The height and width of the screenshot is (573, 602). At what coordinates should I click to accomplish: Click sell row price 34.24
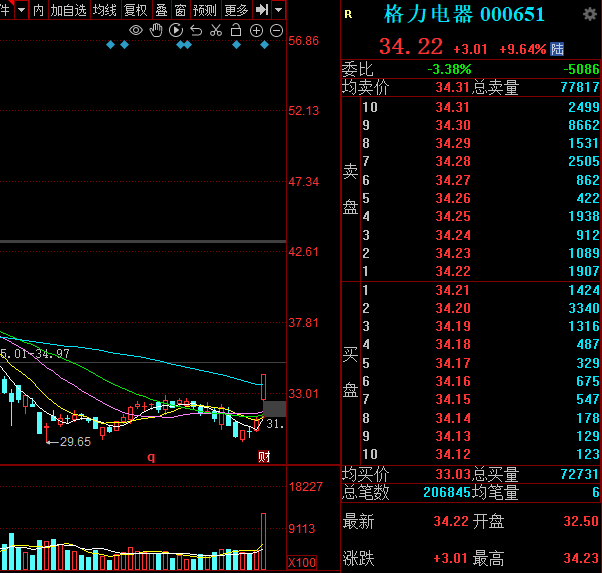tap(453, 235)
